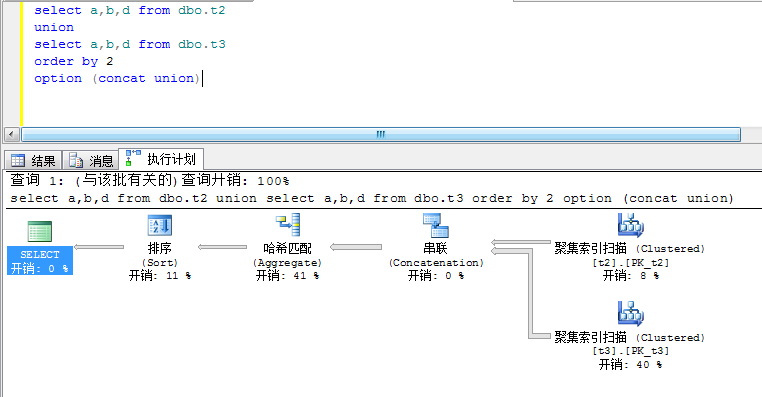
Task: Click the horizontal scrollbar left arrow
Action: click(x=11, y=135)
